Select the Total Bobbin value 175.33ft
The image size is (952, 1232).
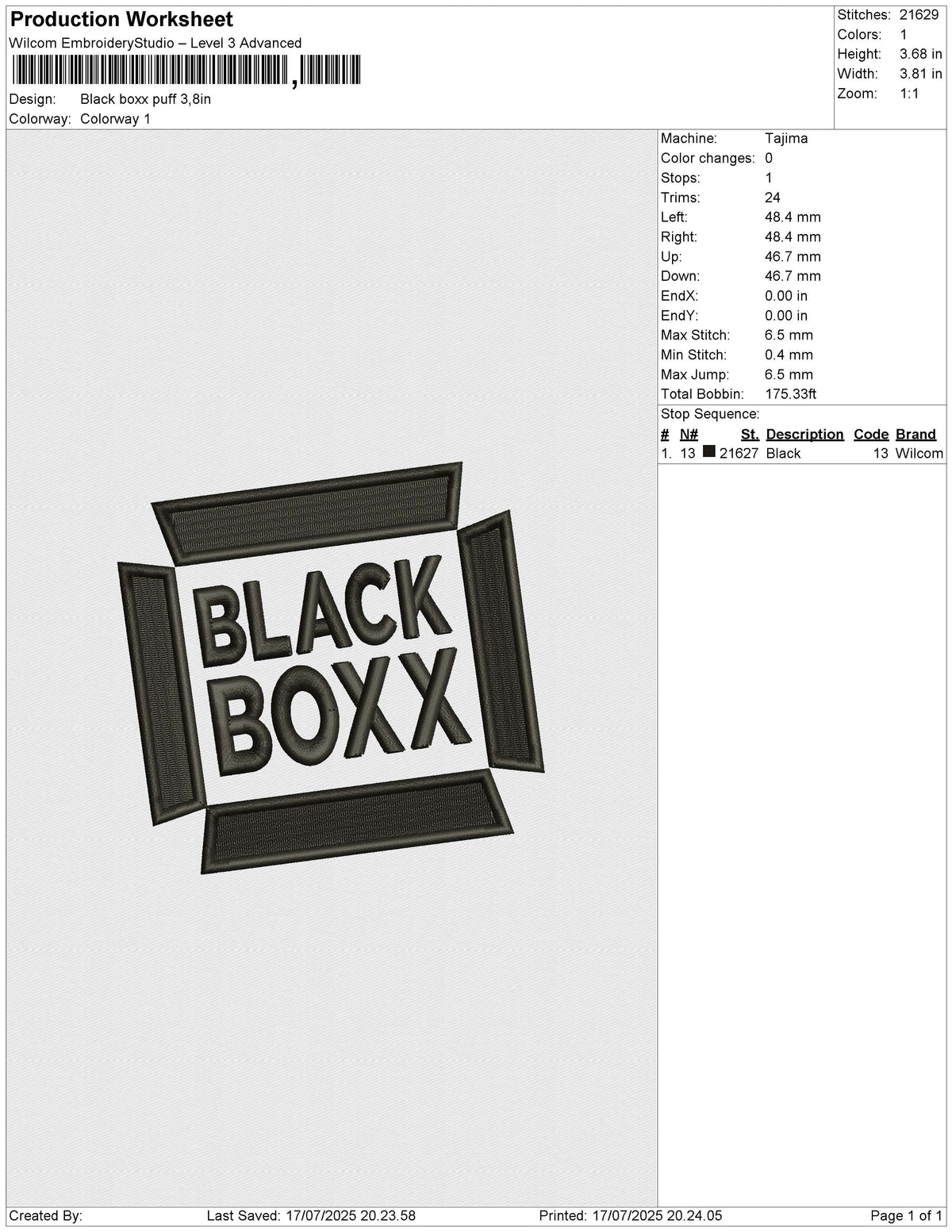[791, 394]
